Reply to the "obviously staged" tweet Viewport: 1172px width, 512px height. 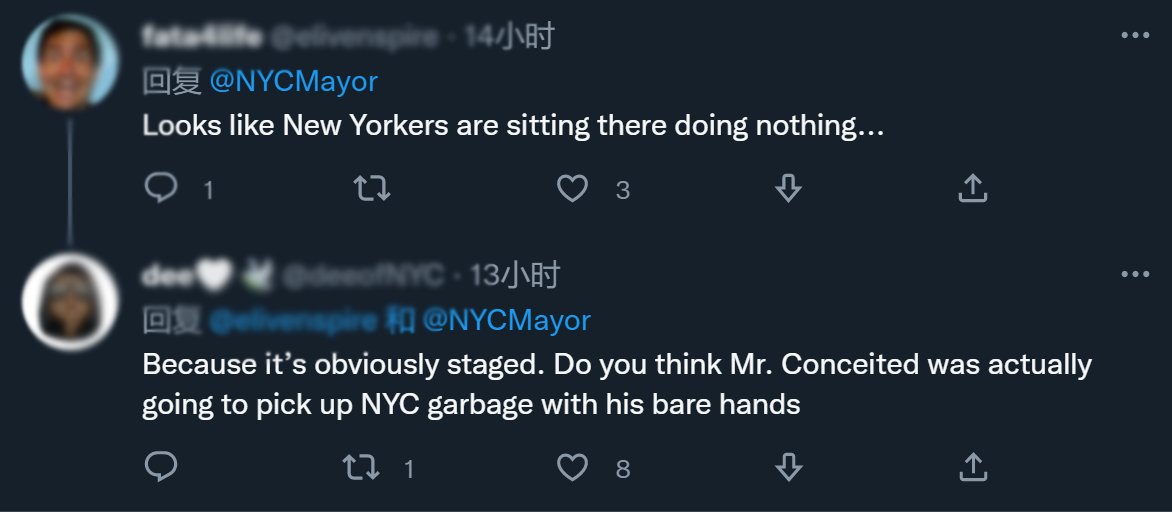click(x=161, y=466)
